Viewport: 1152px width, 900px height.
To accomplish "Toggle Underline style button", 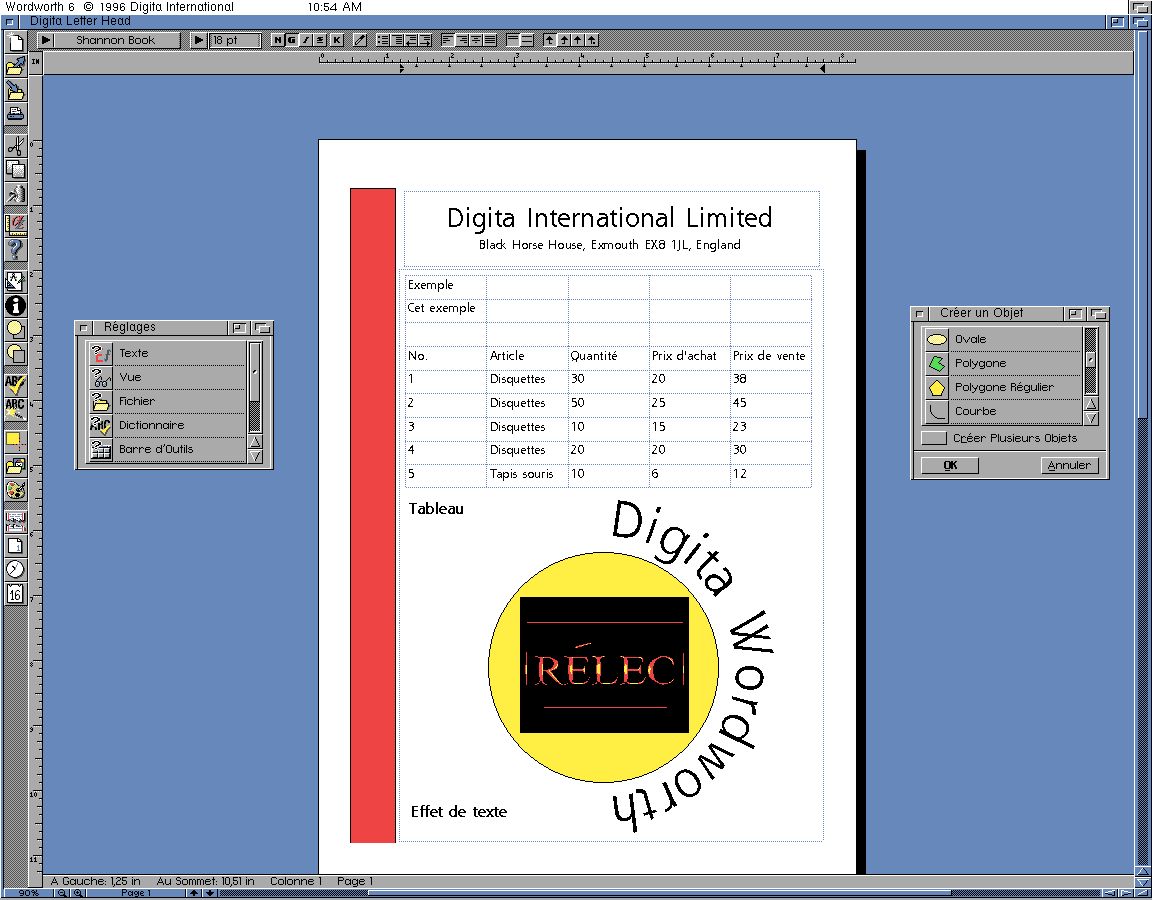I will pos(320,40).
